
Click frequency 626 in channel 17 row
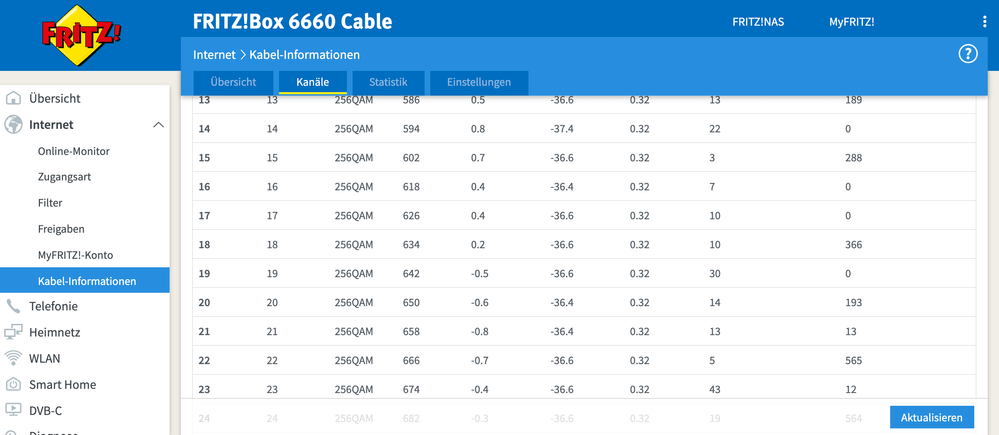pos(411,216)
